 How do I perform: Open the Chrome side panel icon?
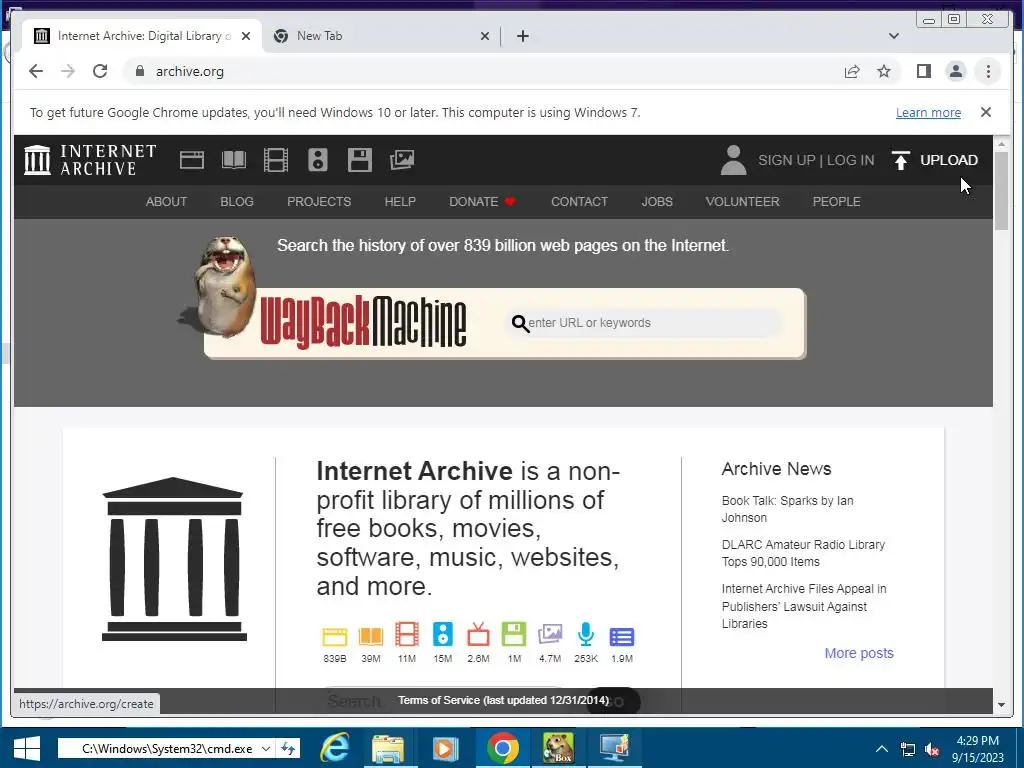click(923, 71)
